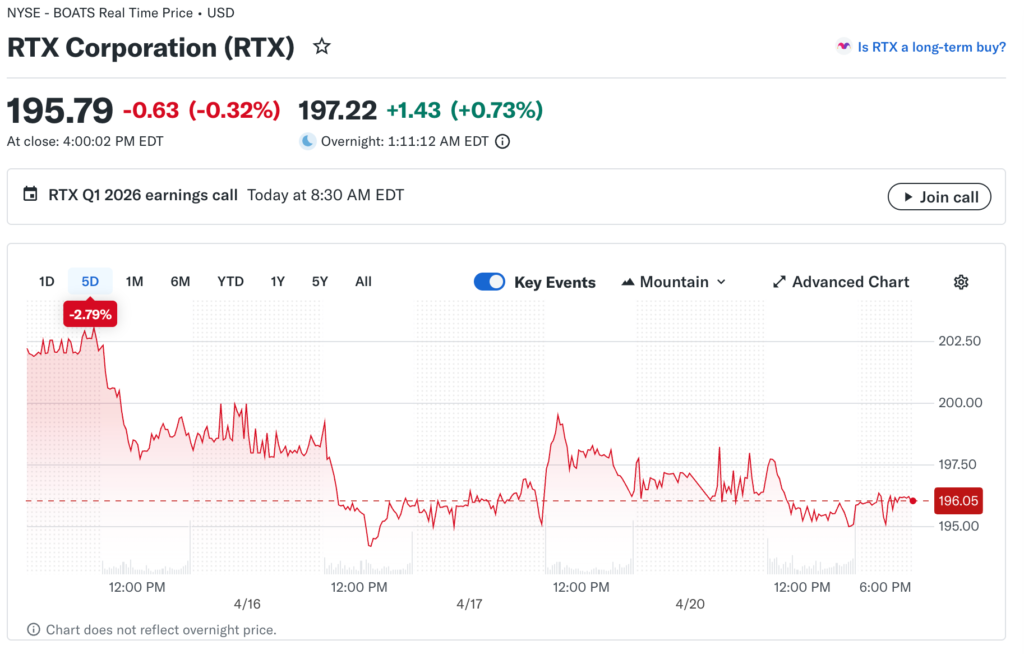Open chart settings gear icon

pos(961,282)
